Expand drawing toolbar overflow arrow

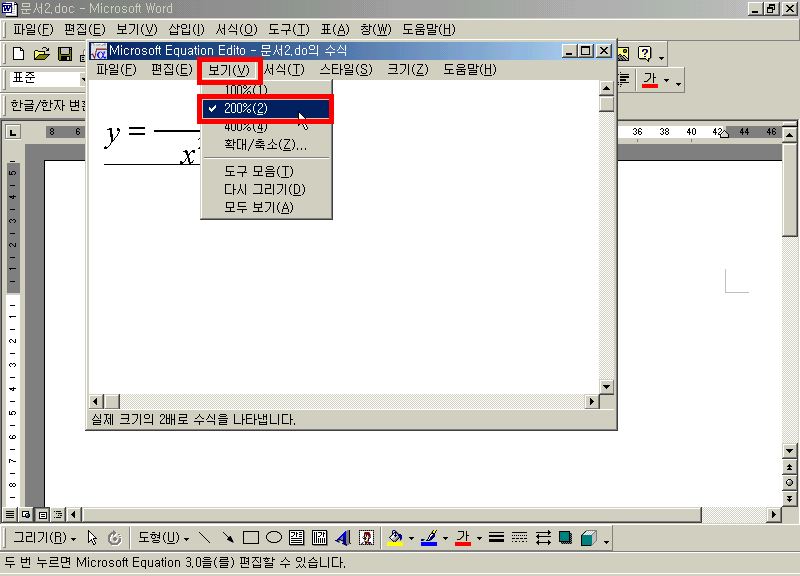pos(606,541)
